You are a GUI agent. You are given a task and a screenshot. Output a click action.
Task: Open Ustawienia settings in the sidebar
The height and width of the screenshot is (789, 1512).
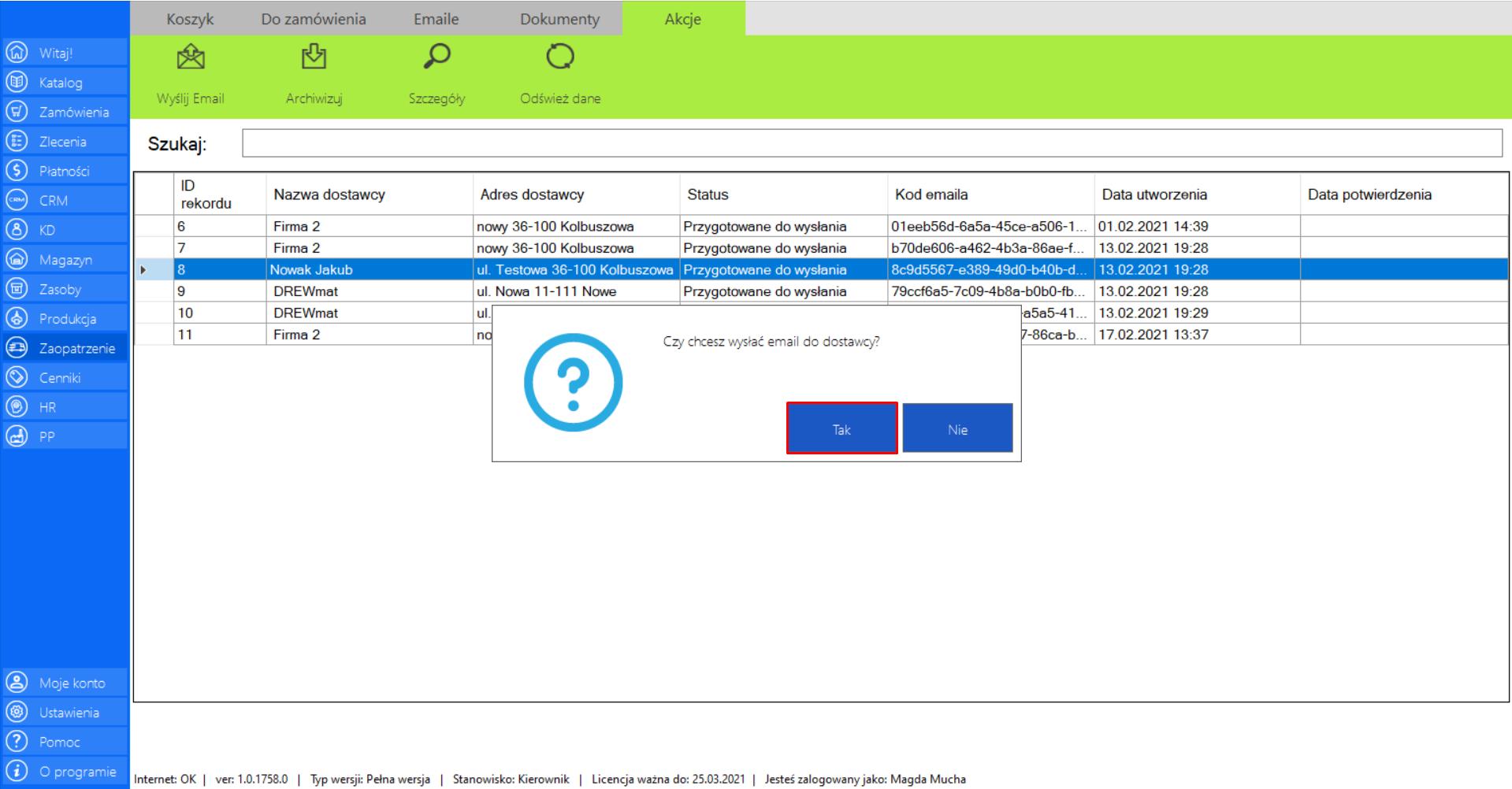[64, 713]
